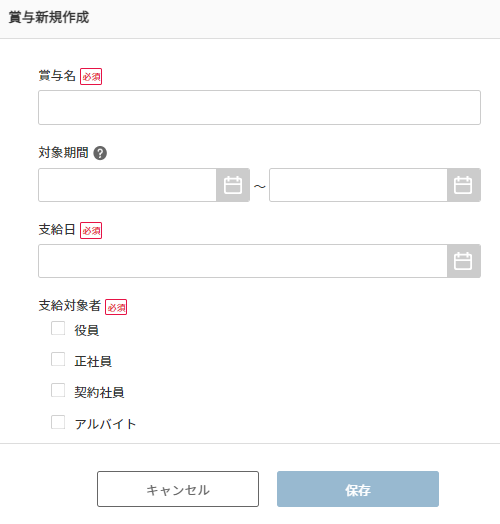Click the 必須 badge beside 支給対象者
The image size is (500, 524).
click(116, 307)
